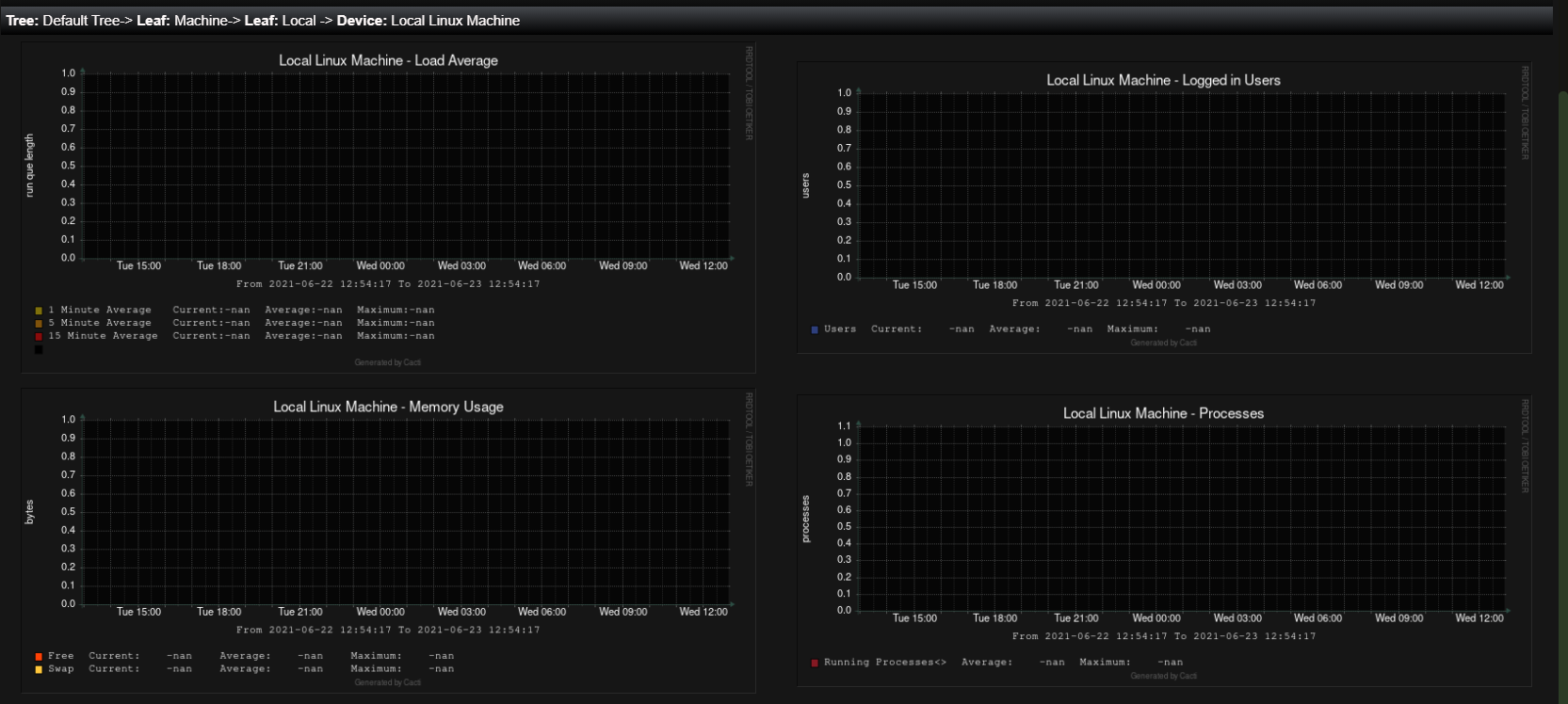The image size is (1568, 704).
Task: Open the Processes graph
Action: point(1164,541)
